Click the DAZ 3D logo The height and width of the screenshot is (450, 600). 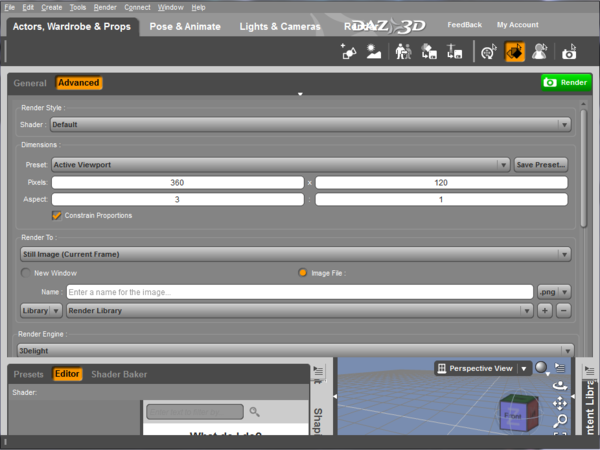coord(388,26)
